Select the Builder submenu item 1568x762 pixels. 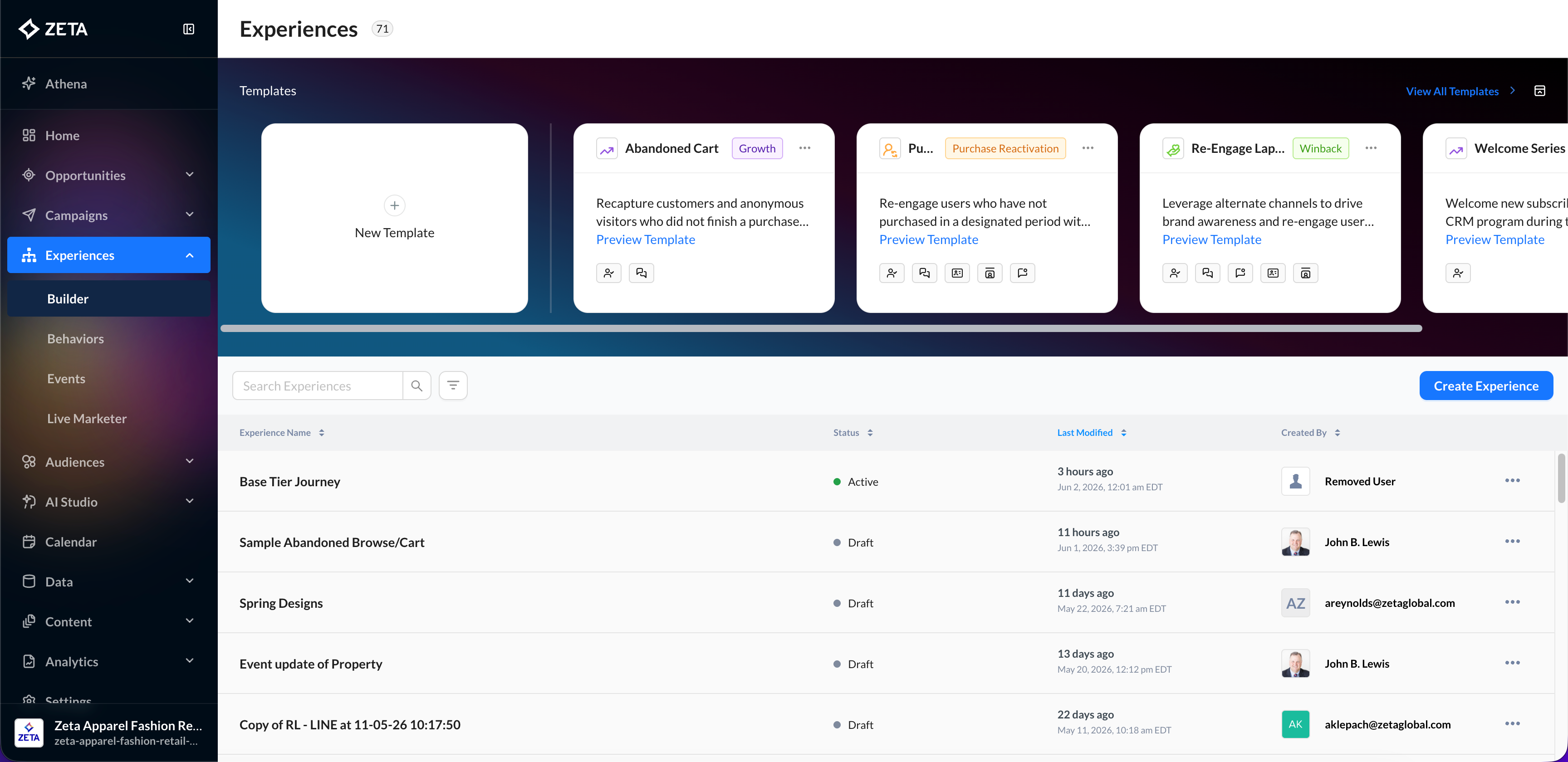(x=109, y=298)
